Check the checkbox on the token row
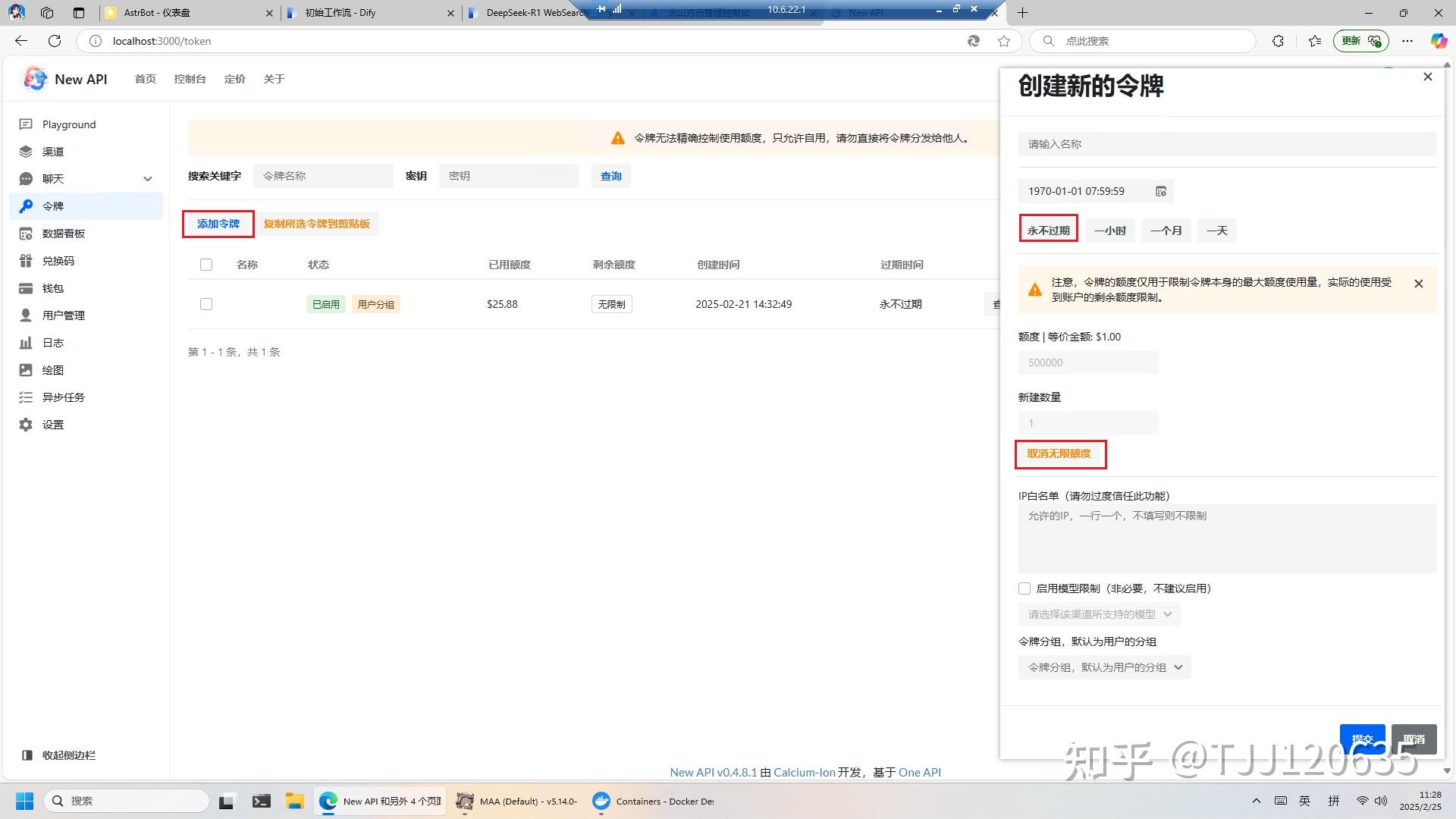This screenshot has width=1456, height=819. click(206, 303)
